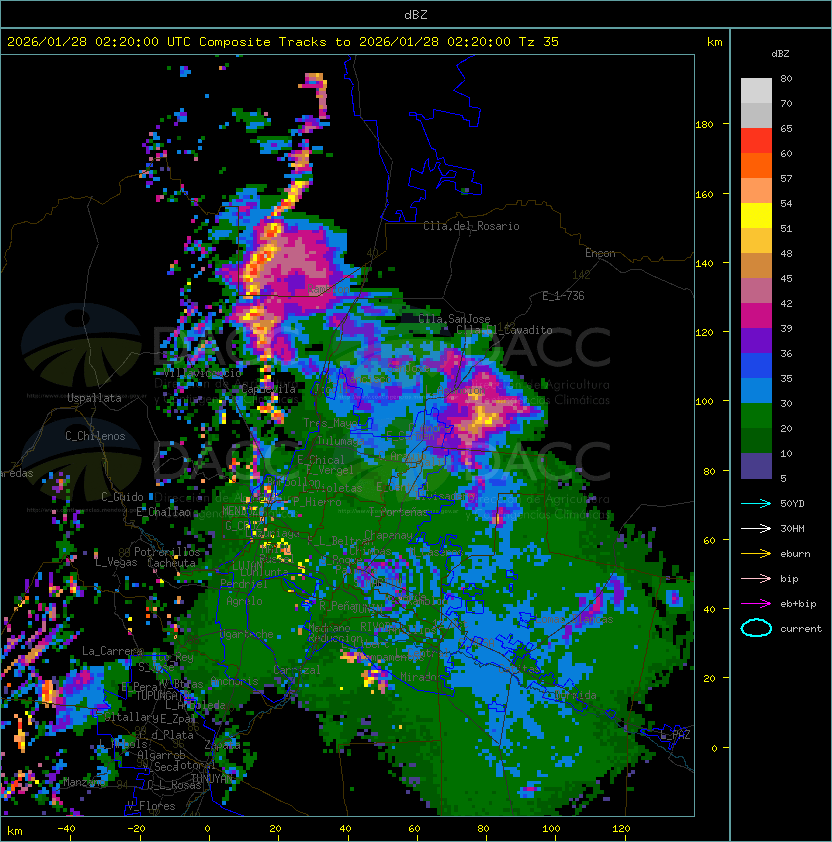Click the yellow eburn arrow in legend

756,554
